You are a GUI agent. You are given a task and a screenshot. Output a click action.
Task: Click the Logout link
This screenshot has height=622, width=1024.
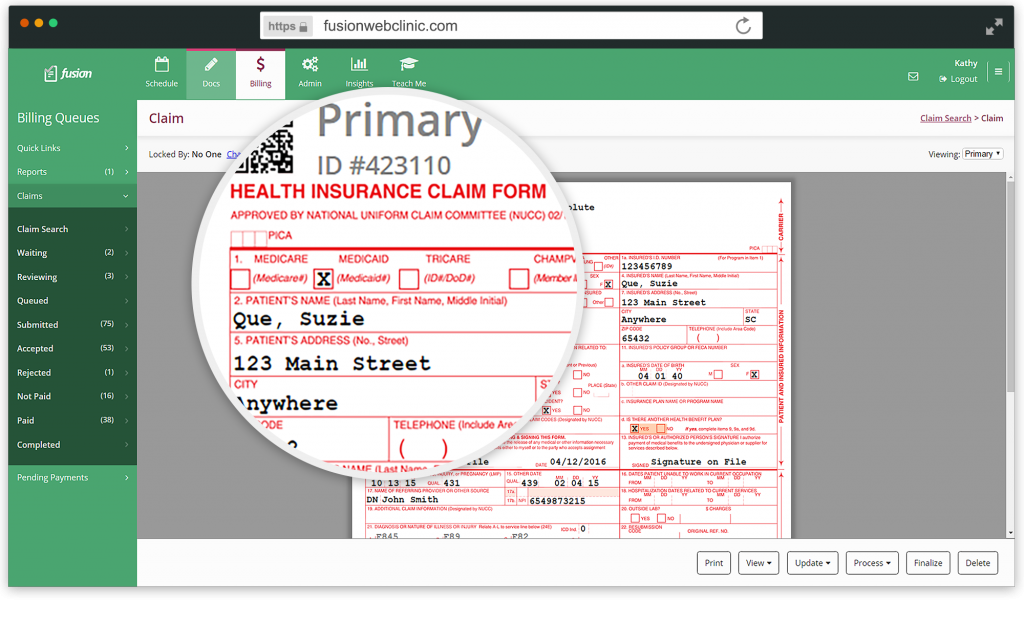(x=958, y=79)
